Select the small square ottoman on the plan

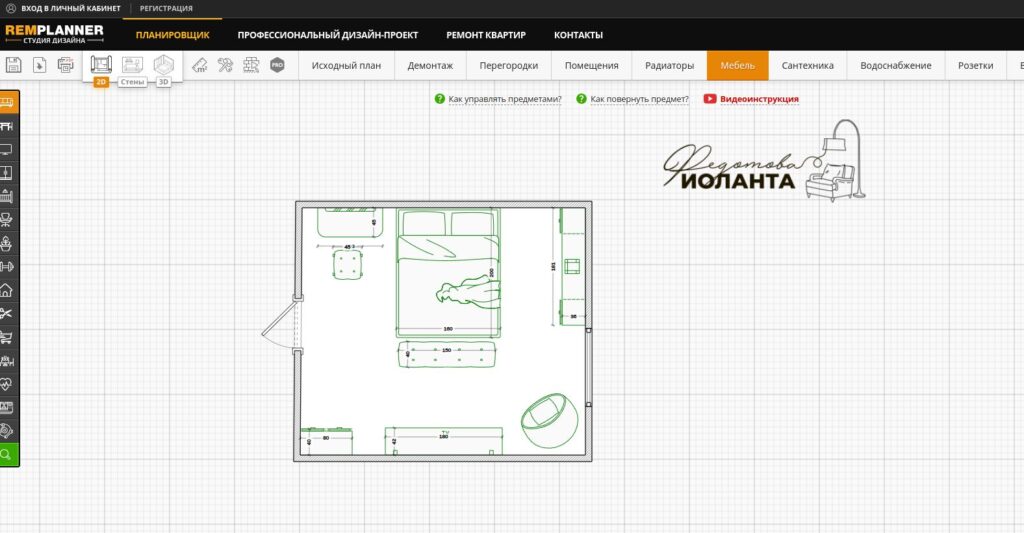pos(347,265)
